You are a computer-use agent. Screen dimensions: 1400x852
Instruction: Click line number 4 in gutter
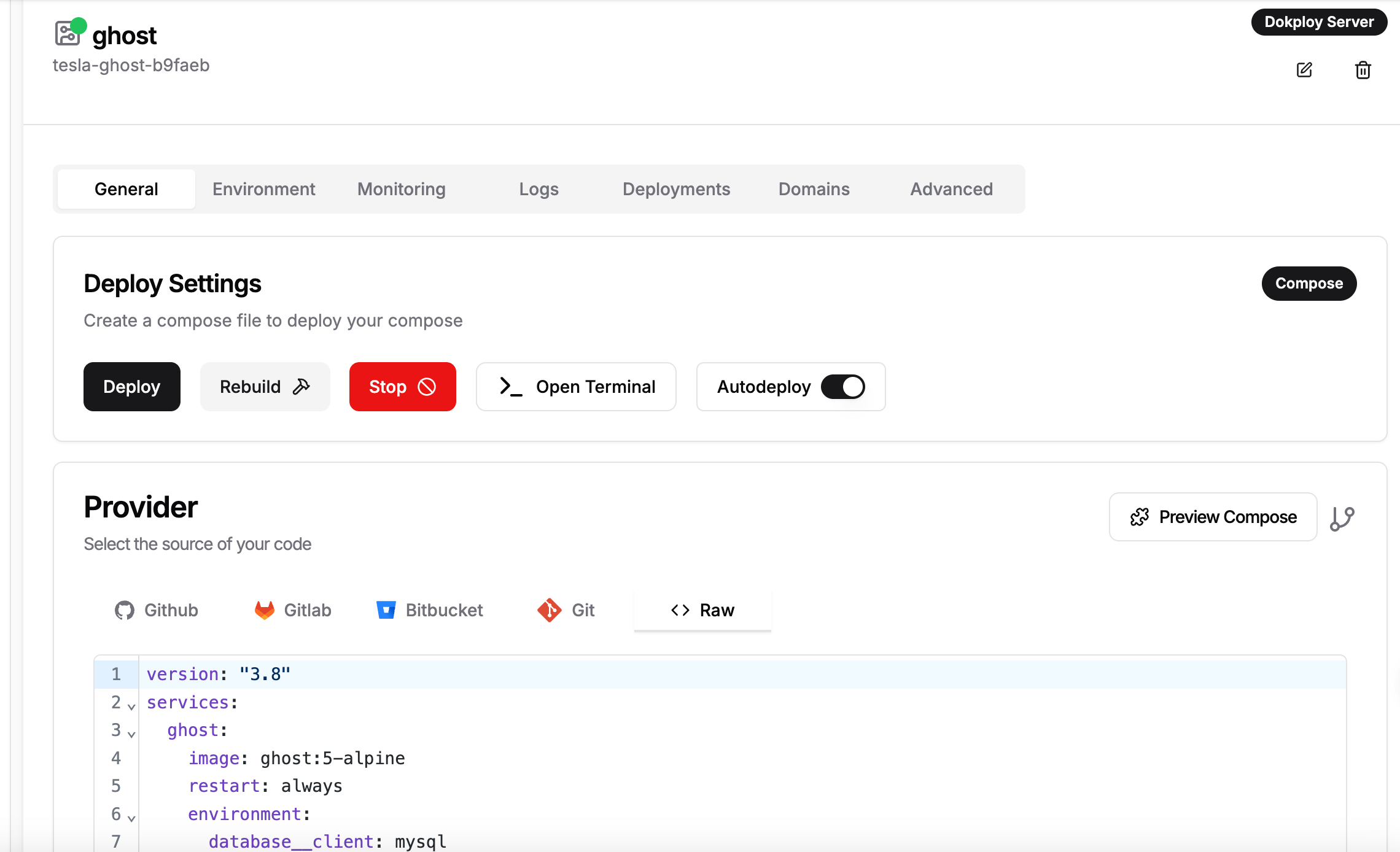116,758
